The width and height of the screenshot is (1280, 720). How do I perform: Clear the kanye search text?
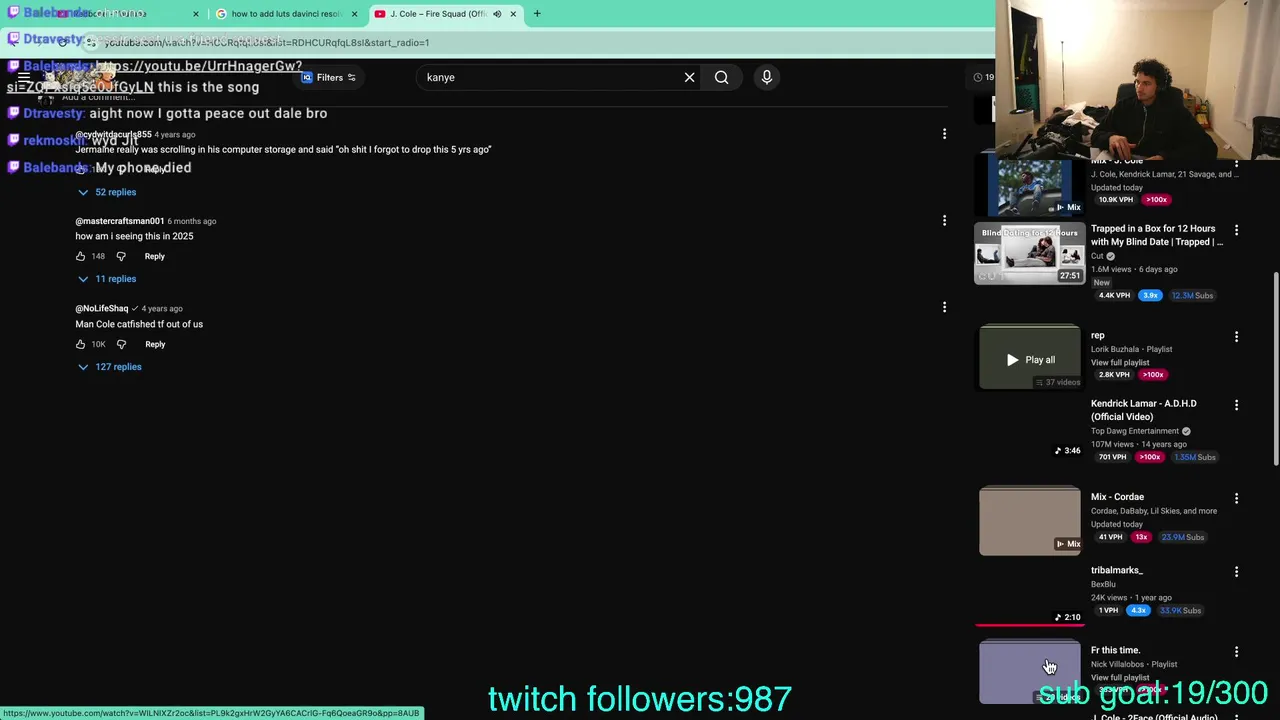pos(689,77)
